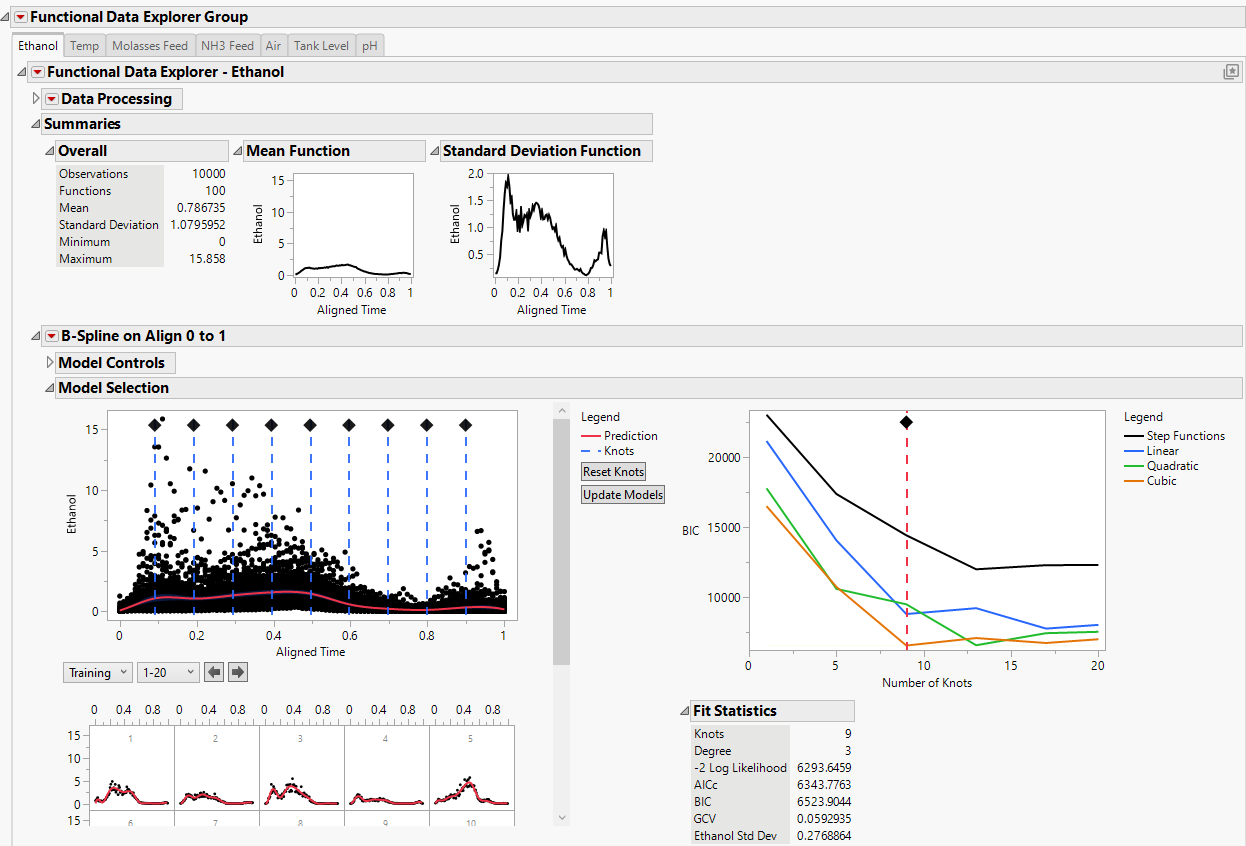Screen dimensions: 1246x846
Task: Click the Update Models button
Action: [x=622, y=494]
